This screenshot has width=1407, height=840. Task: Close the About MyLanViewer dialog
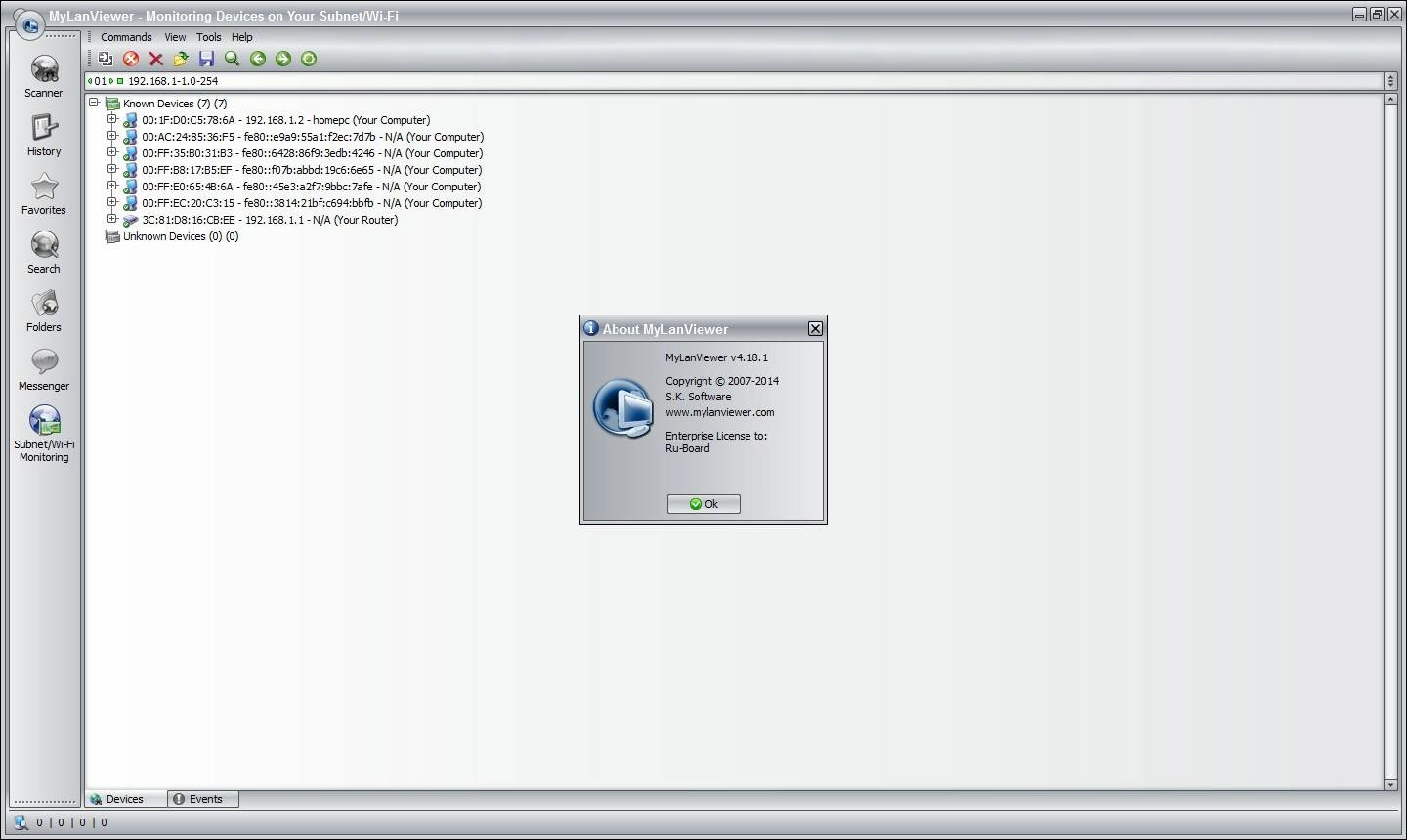815,329
